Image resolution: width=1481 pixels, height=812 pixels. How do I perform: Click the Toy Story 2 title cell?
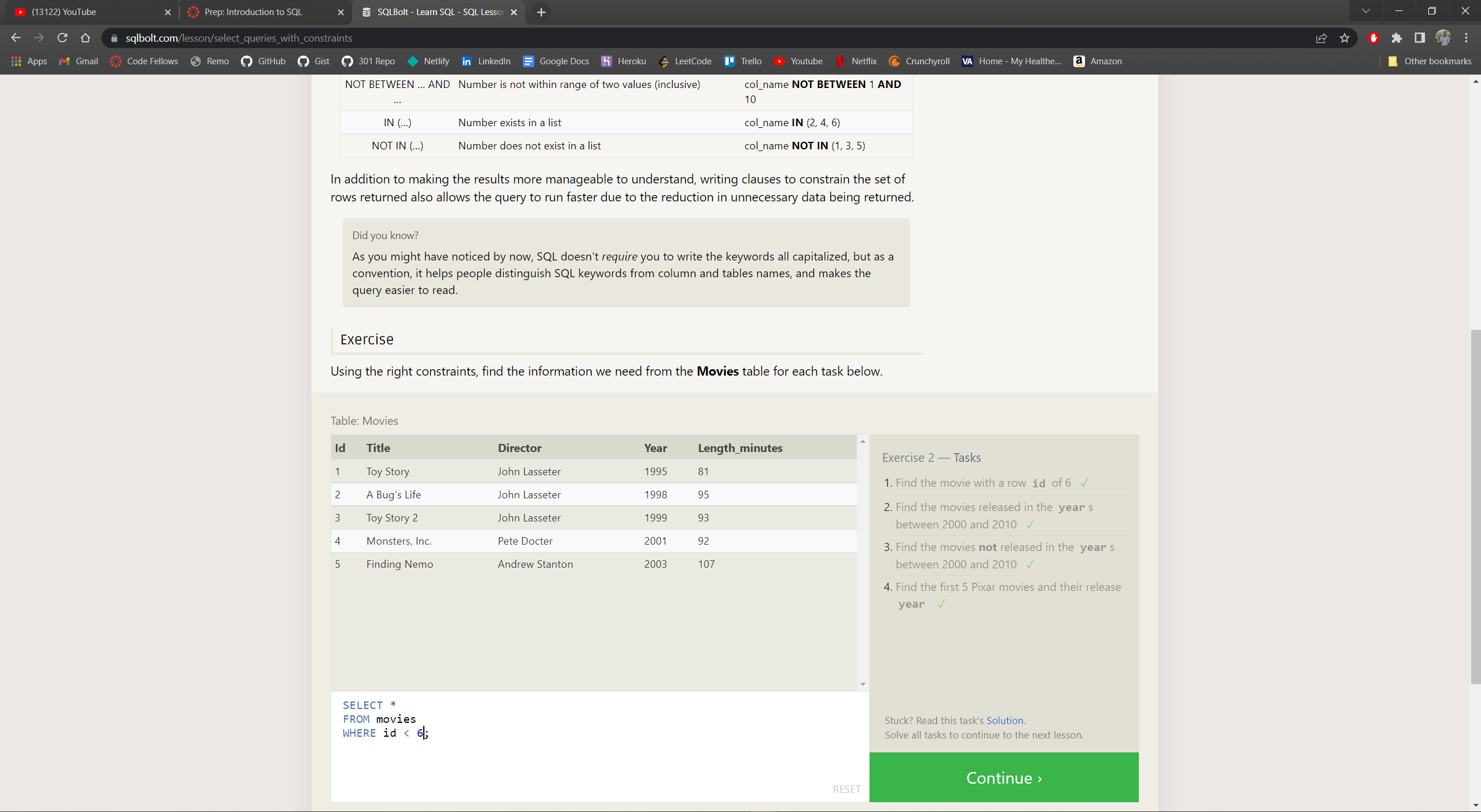(392, 518)
